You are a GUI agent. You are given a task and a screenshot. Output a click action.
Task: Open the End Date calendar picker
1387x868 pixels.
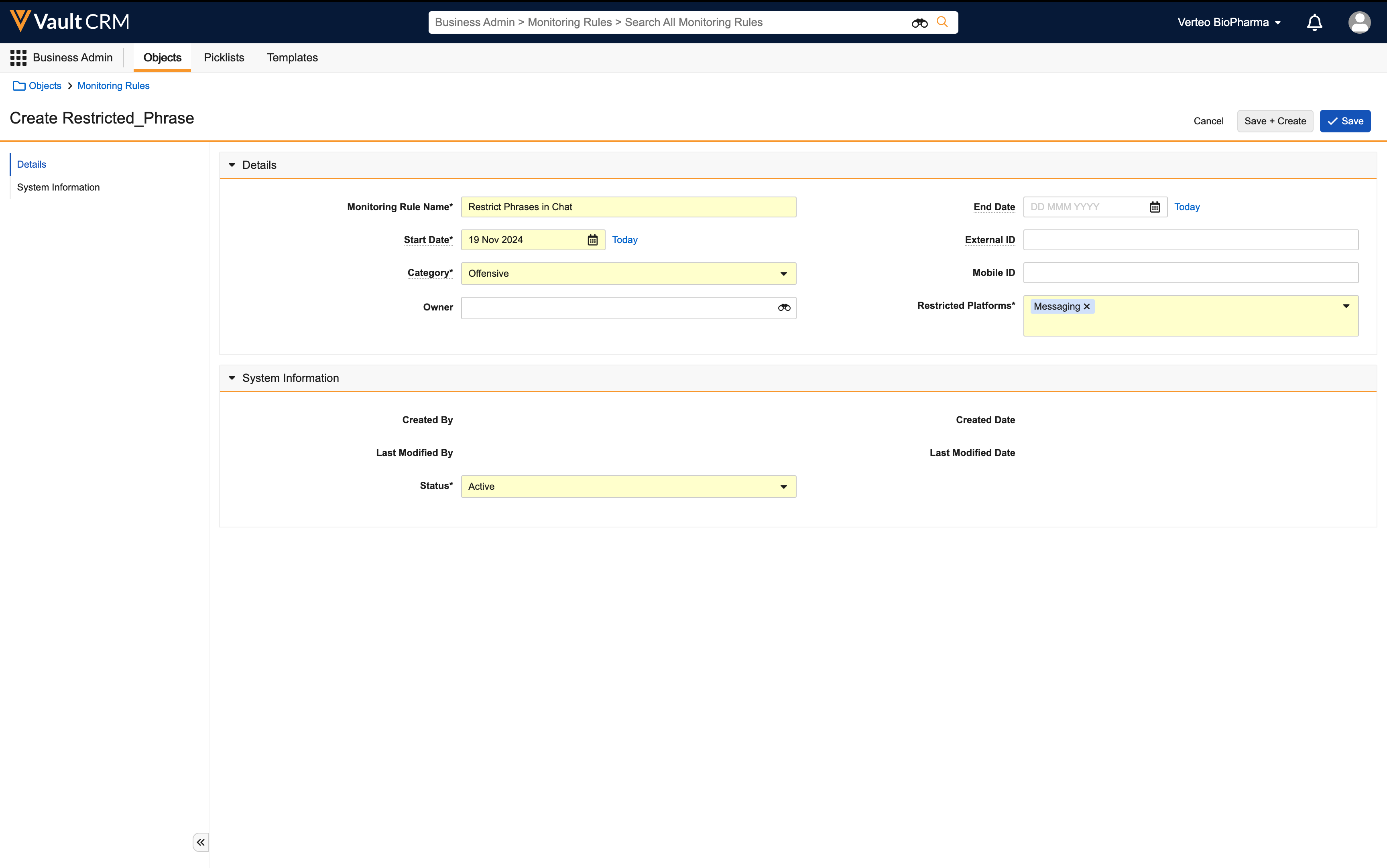[x=1154, y=207]
